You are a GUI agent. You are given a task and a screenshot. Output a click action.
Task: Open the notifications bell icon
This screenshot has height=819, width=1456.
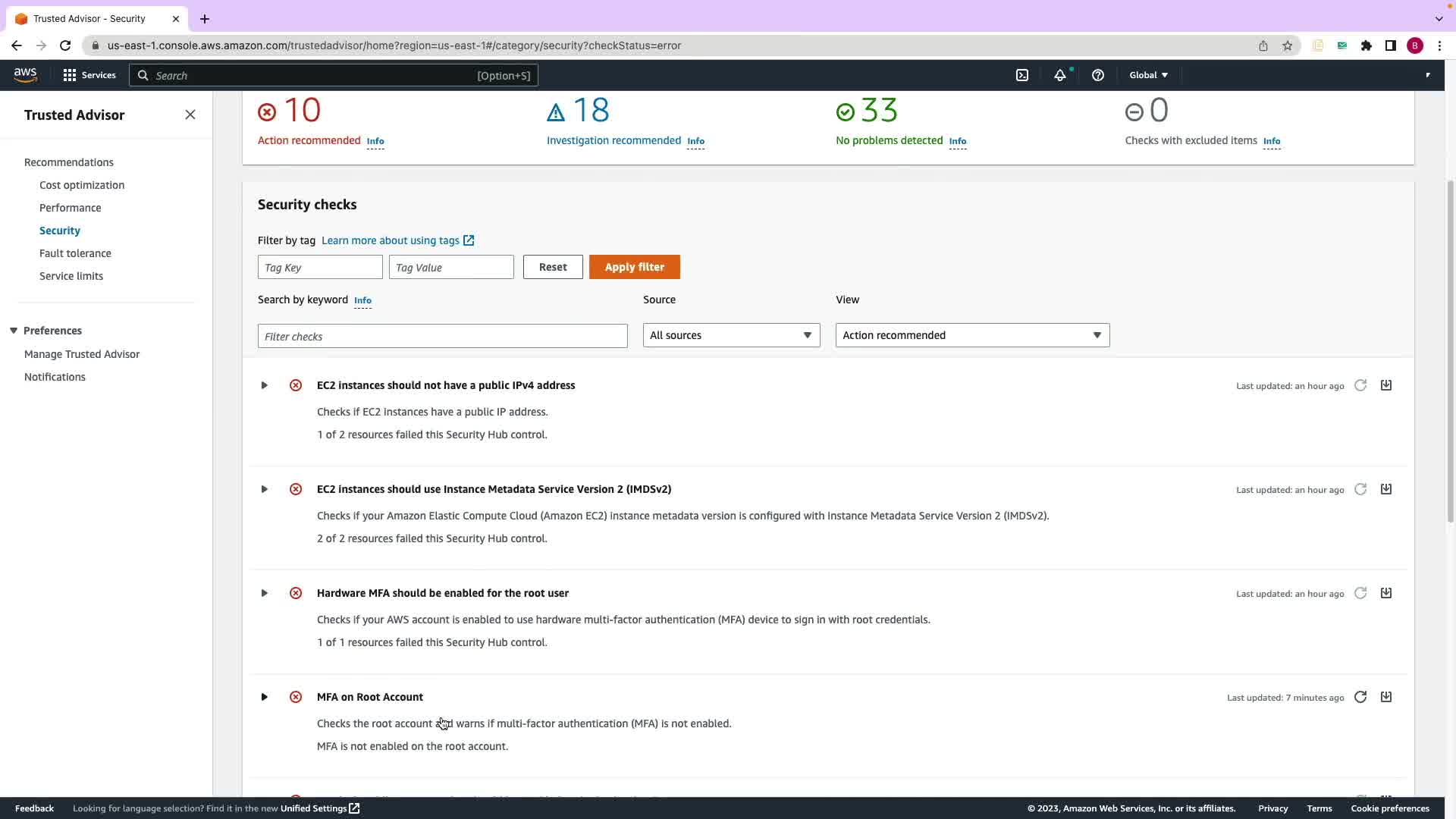tap(1059, 75)
